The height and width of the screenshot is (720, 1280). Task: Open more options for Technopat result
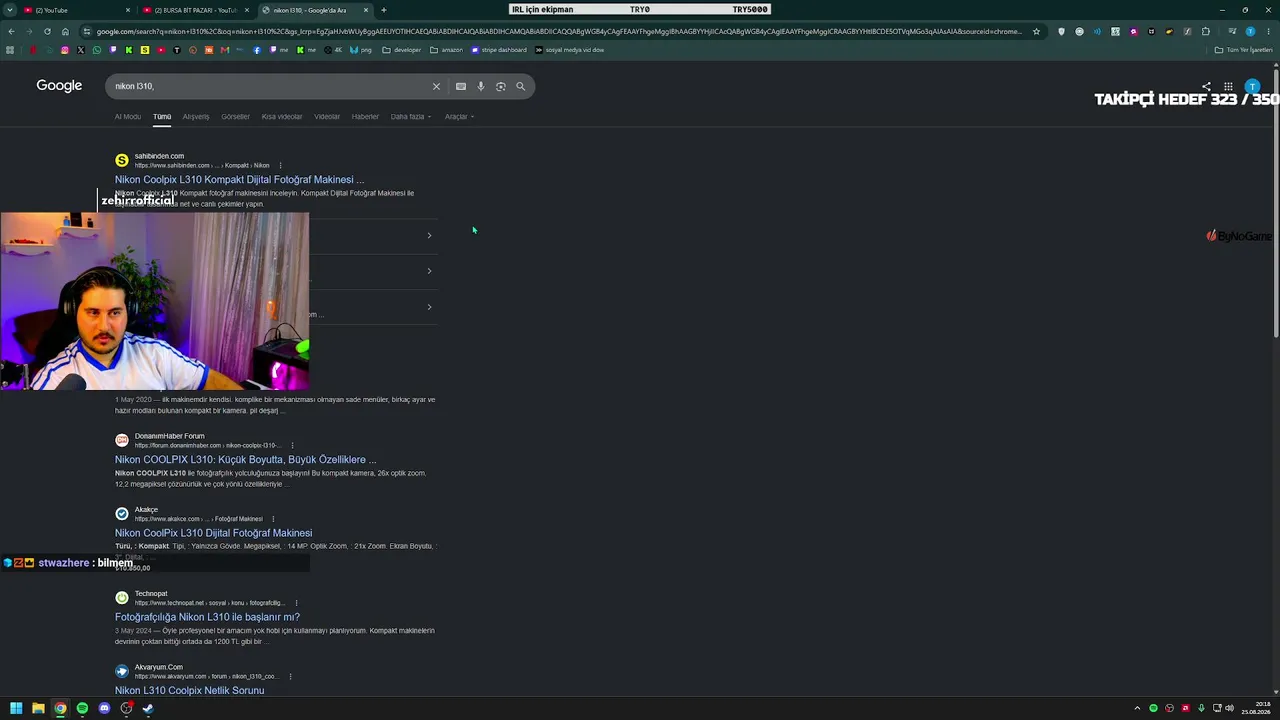point(296,603)
